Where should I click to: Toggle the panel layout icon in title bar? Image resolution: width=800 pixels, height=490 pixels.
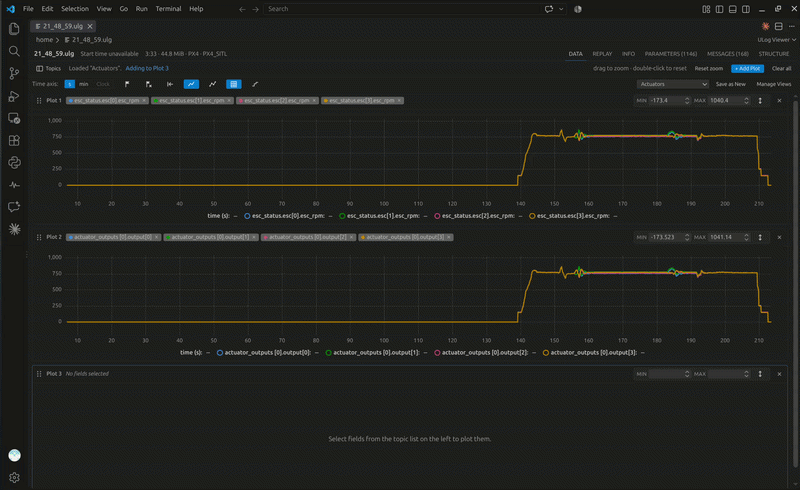point(733,9)
